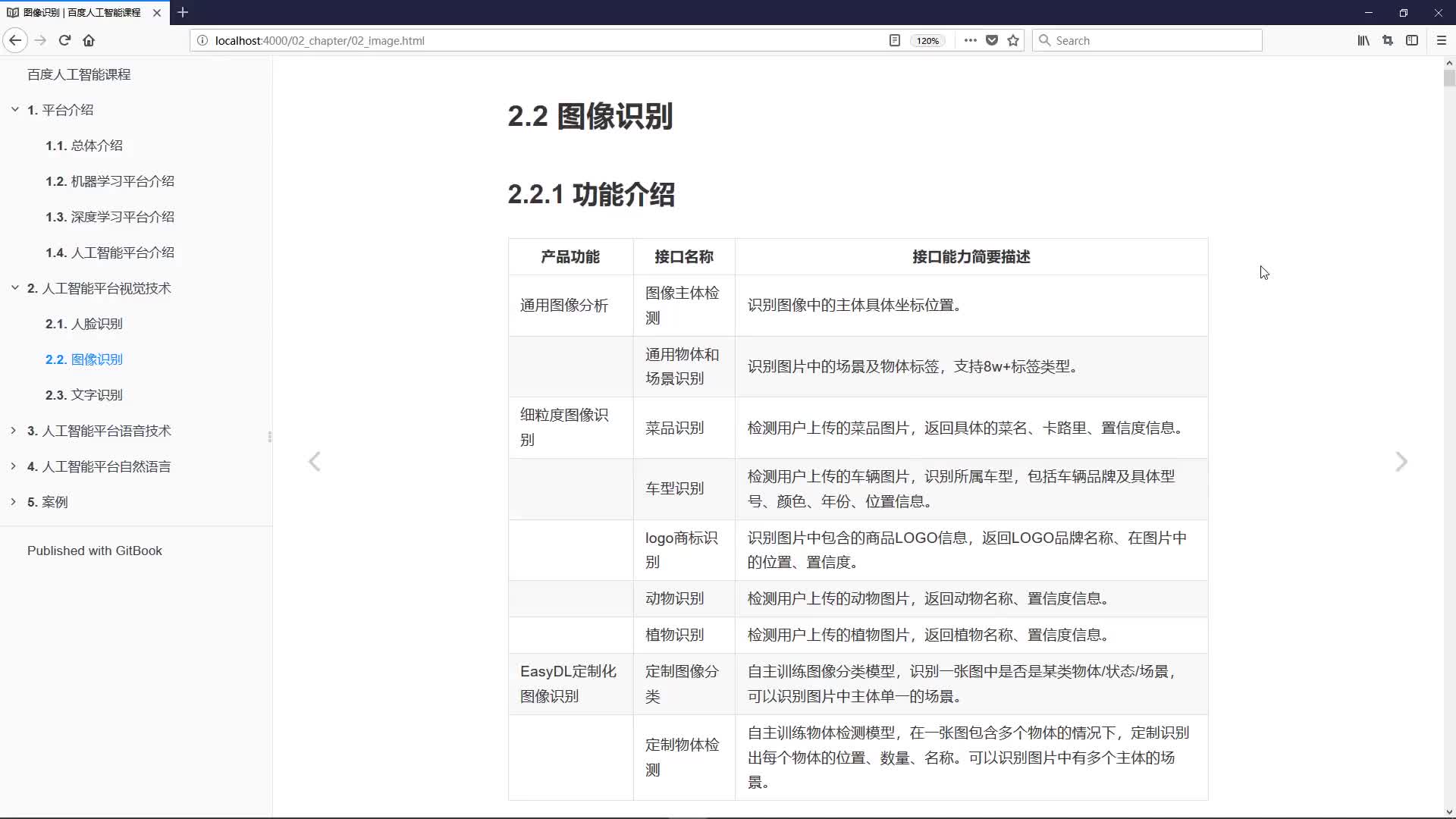Take a screenshot crop icon
This screenshot has width=1456, height=819.
[1388, 40]
